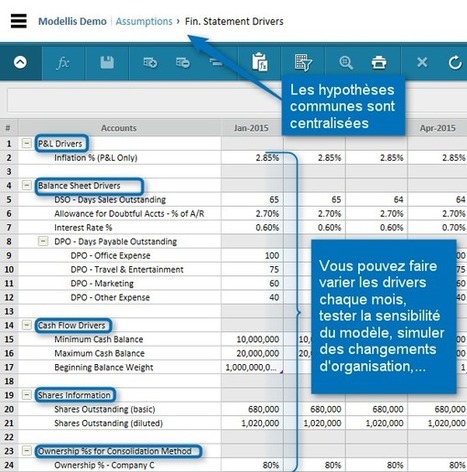Click the X cancel toolbar icon
The image size is (467, 472).
tap(422, 62)
